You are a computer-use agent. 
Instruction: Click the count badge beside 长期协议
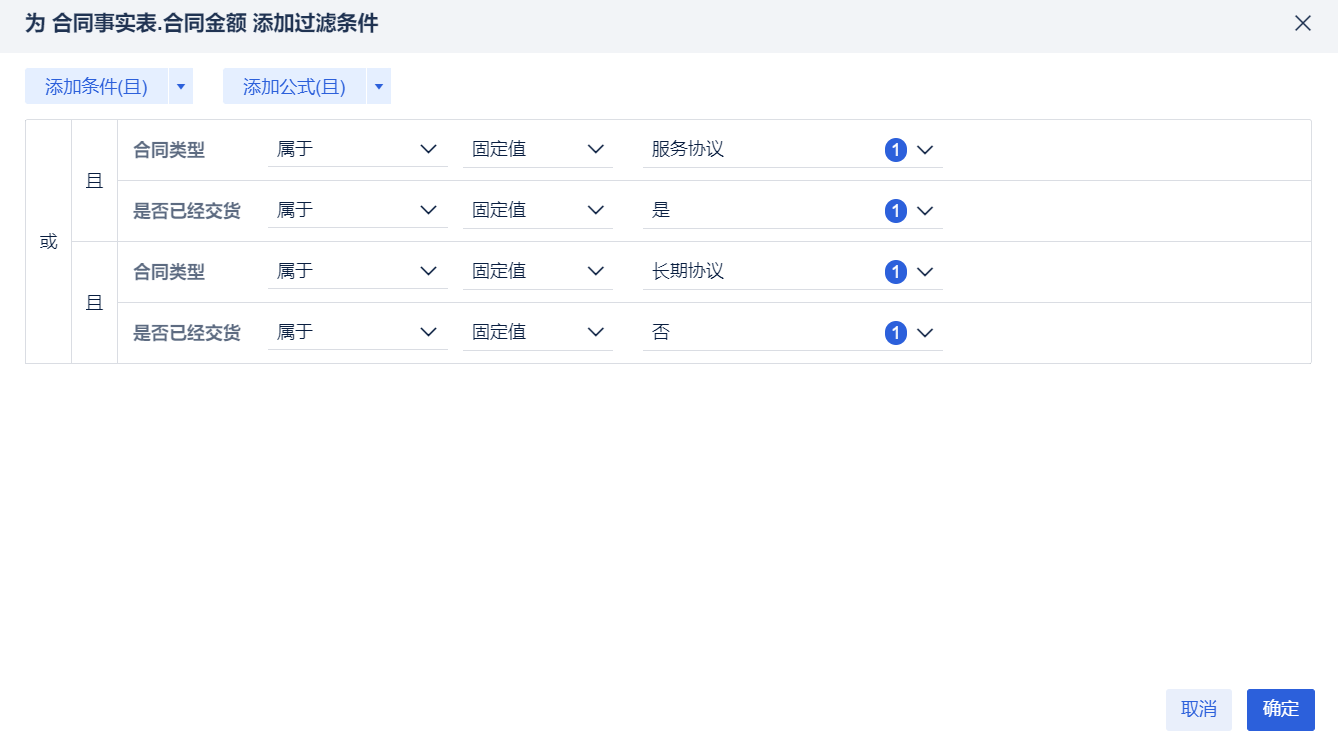click(895, 272)
